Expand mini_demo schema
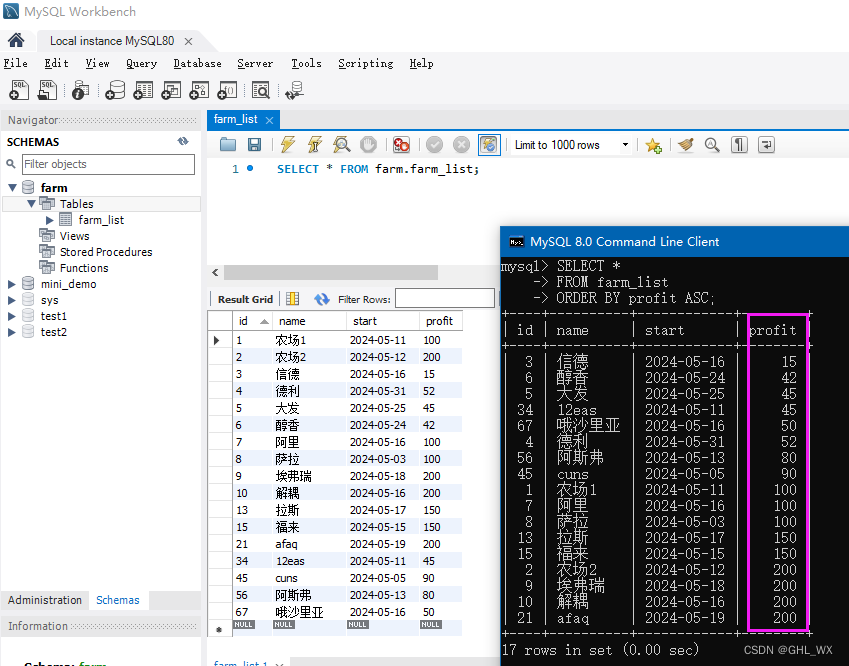This screenshot has width=849, height=666. (x=11, y=284)
